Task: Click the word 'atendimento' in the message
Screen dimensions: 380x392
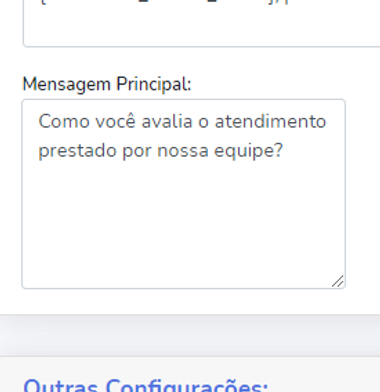Action: pos(270,121)
